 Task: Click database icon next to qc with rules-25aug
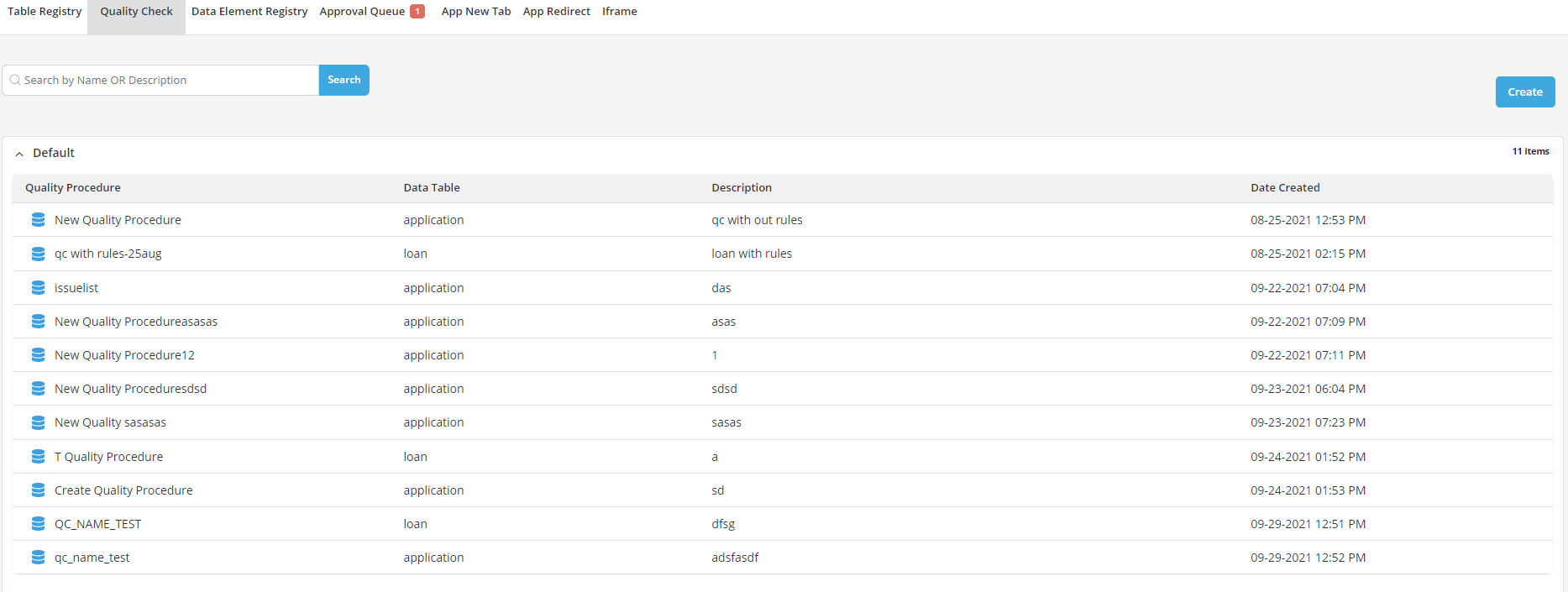tap(38, 254)
